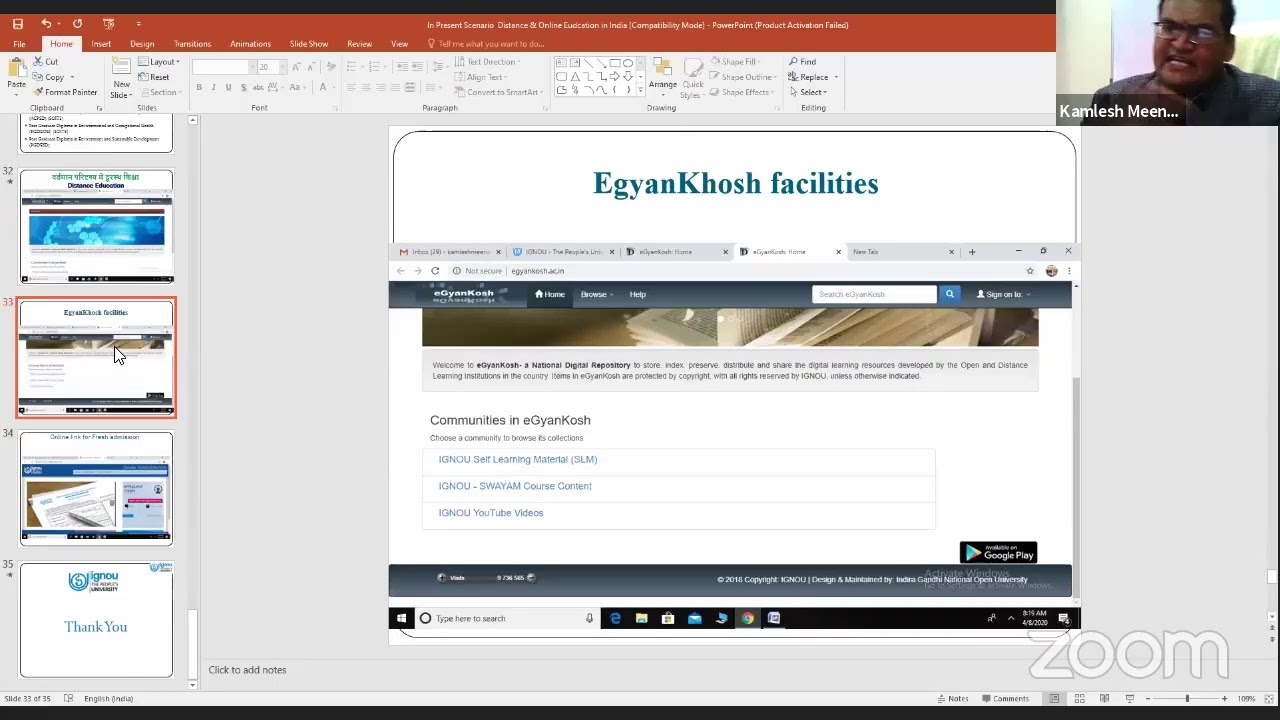Click Start From Beginning slideshow icon
The height and width of the screenshot is (720, 1280).
click(108, 24)
